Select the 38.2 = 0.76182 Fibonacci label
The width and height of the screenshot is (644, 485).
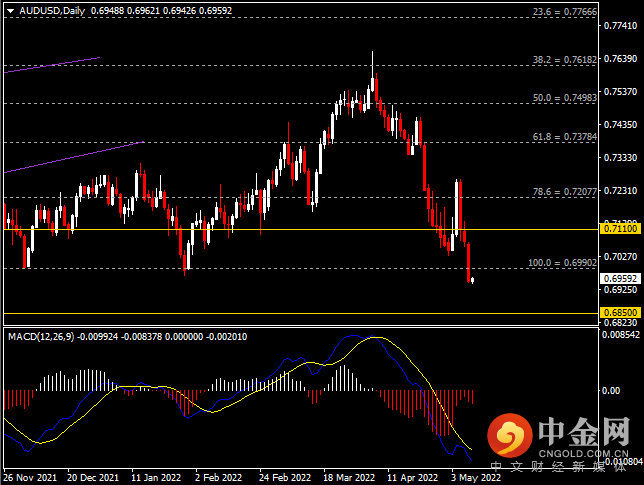point(563,59)
